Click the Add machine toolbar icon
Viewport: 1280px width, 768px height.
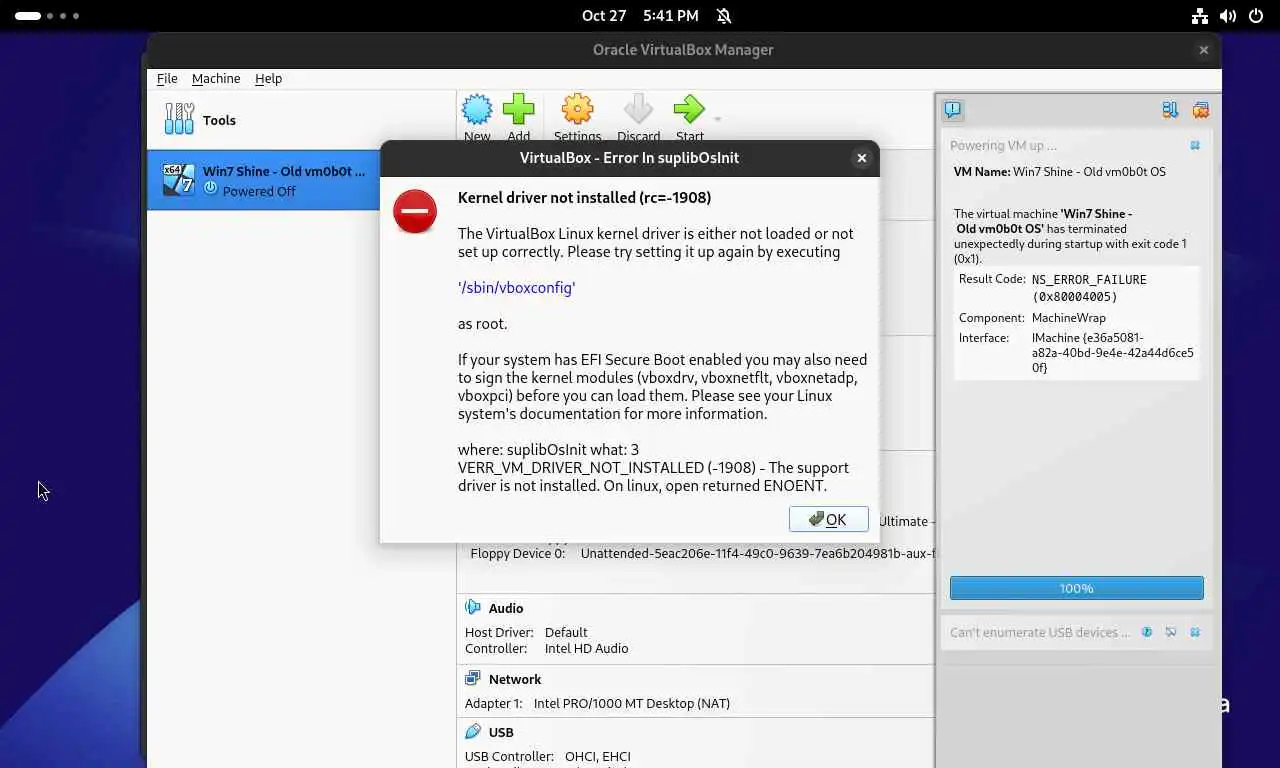tap(518, 110)
